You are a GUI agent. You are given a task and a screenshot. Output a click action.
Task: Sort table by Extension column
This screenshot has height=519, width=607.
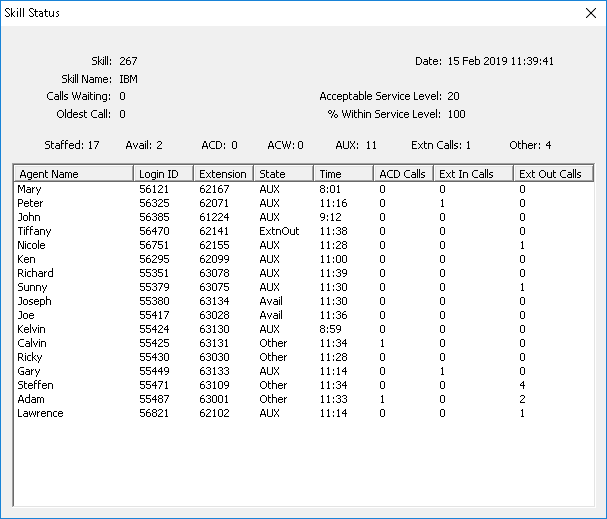tap(224, 174)
